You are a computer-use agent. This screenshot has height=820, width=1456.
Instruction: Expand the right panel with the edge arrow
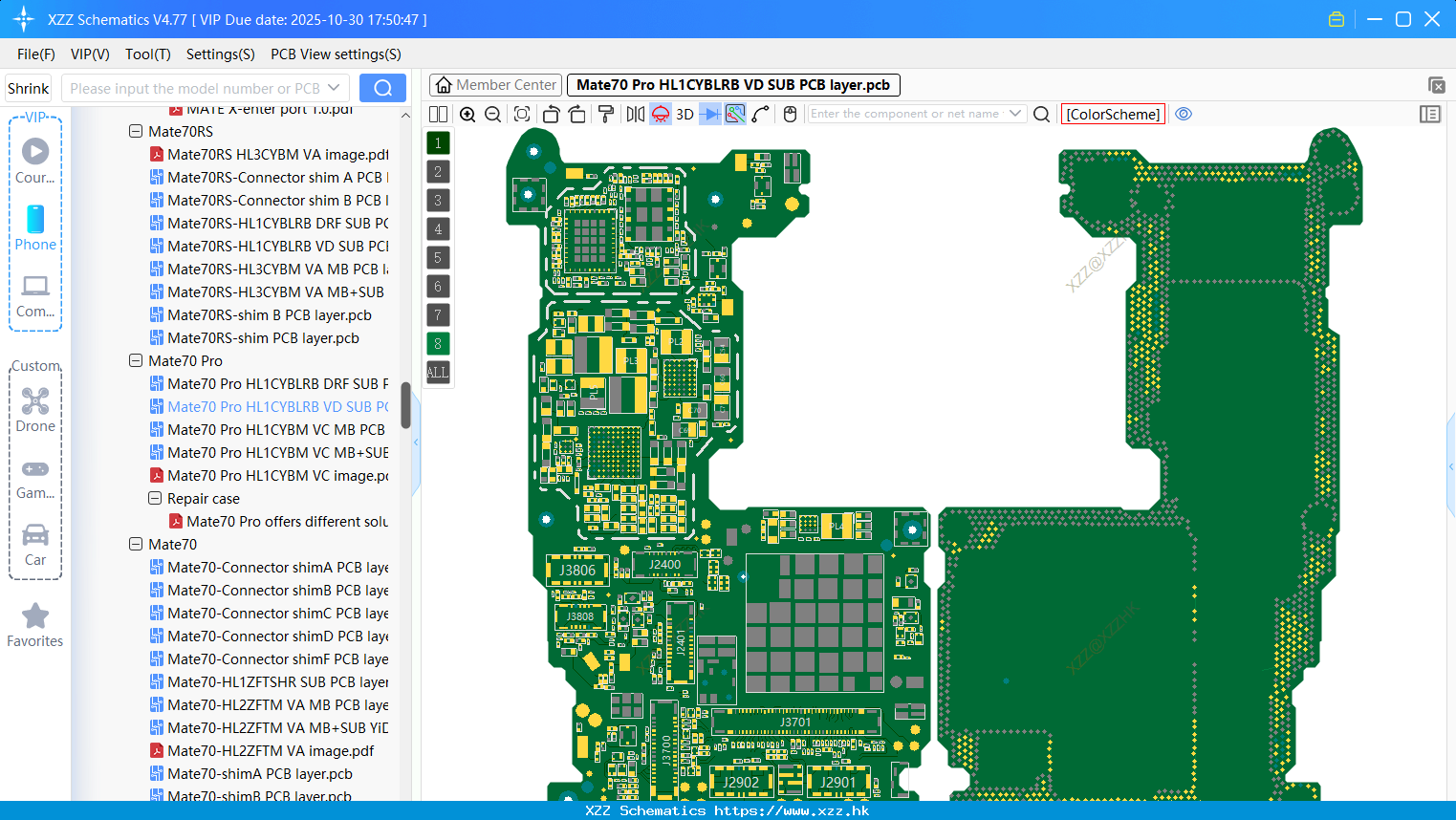[x=1451, y=467]
